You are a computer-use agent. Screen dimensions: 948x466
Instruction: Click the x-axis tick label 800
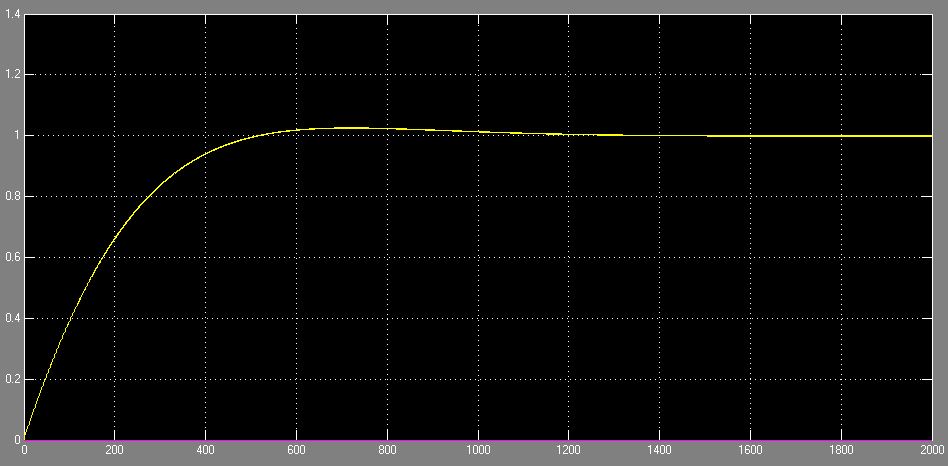pyautogui.click(x=387, y=450)
